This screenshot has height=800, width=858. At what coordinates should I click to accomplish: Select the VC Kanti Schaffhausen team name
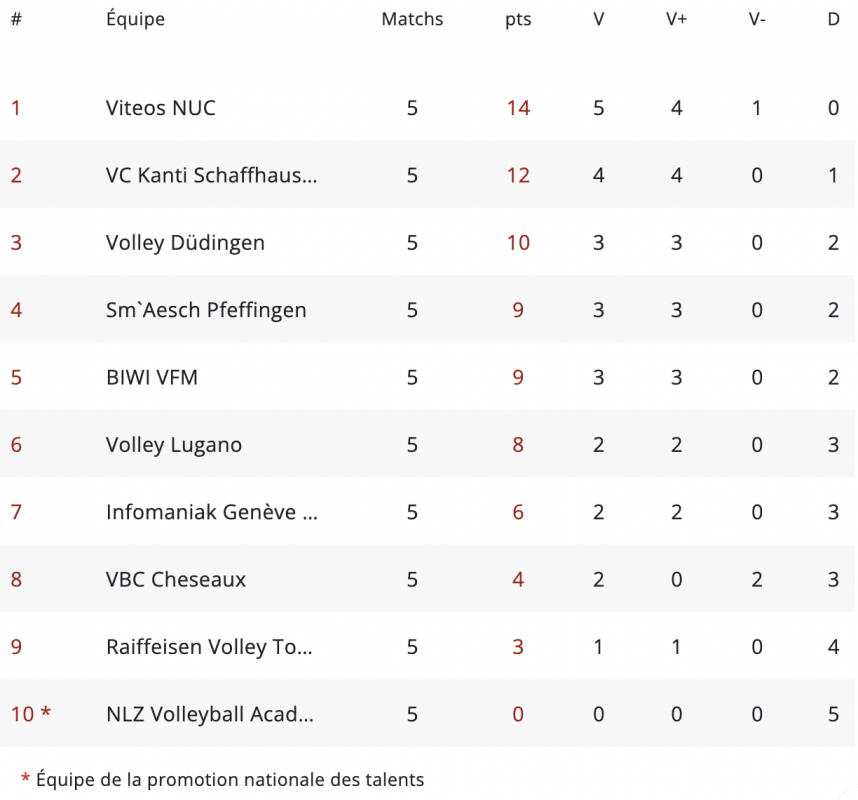click(211, 175)
